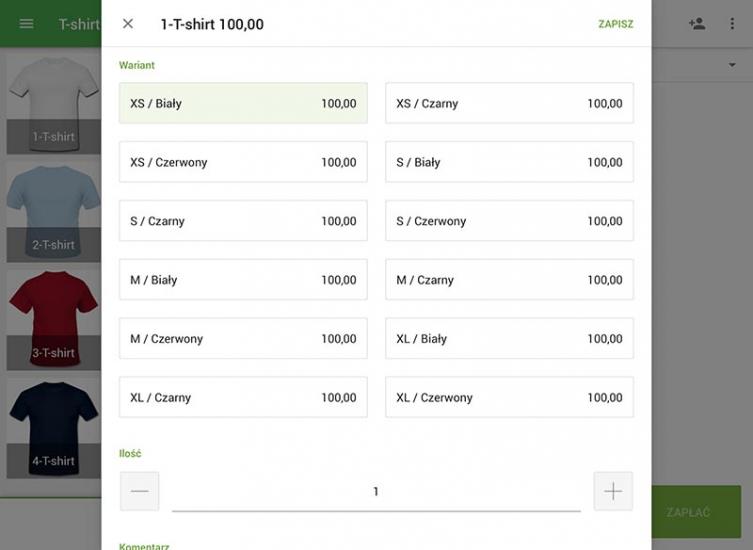This screenshot has width=753, height=550.
Task: Pick the S / Czerwony variant
Action: coord(509,221)
